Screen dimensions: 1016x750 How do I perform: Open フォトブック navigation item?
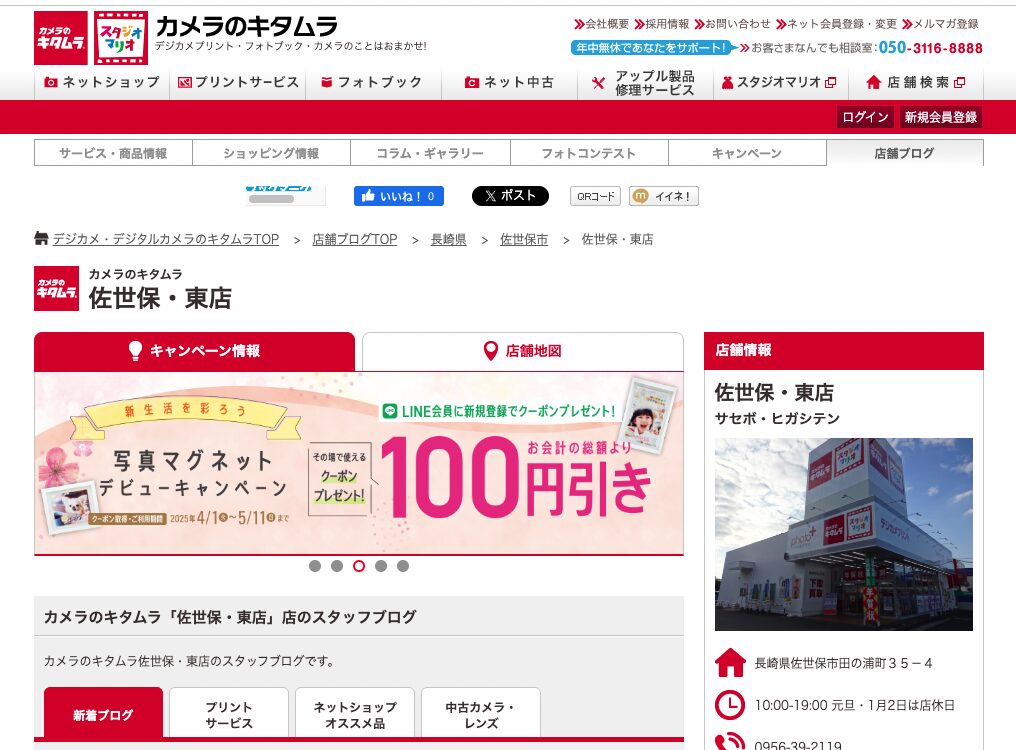[373, 82]
